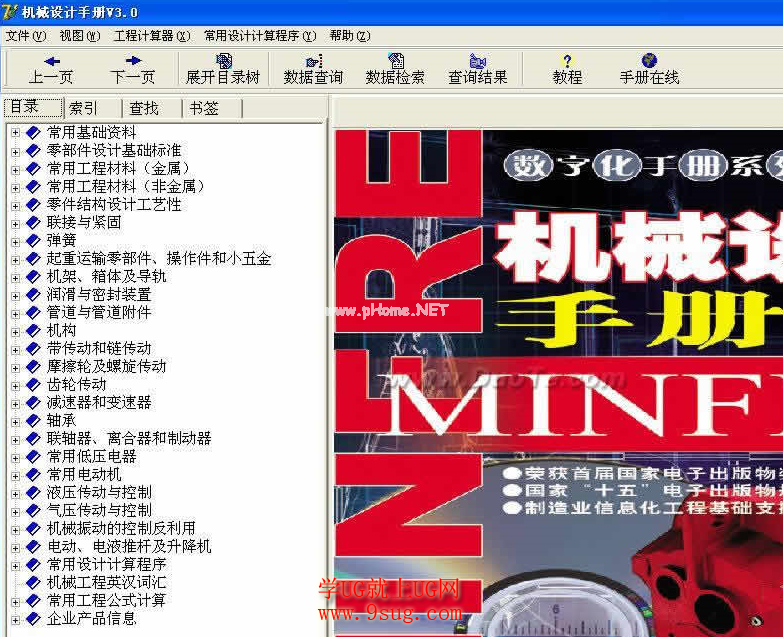Click book icon beside 机构

33,330
